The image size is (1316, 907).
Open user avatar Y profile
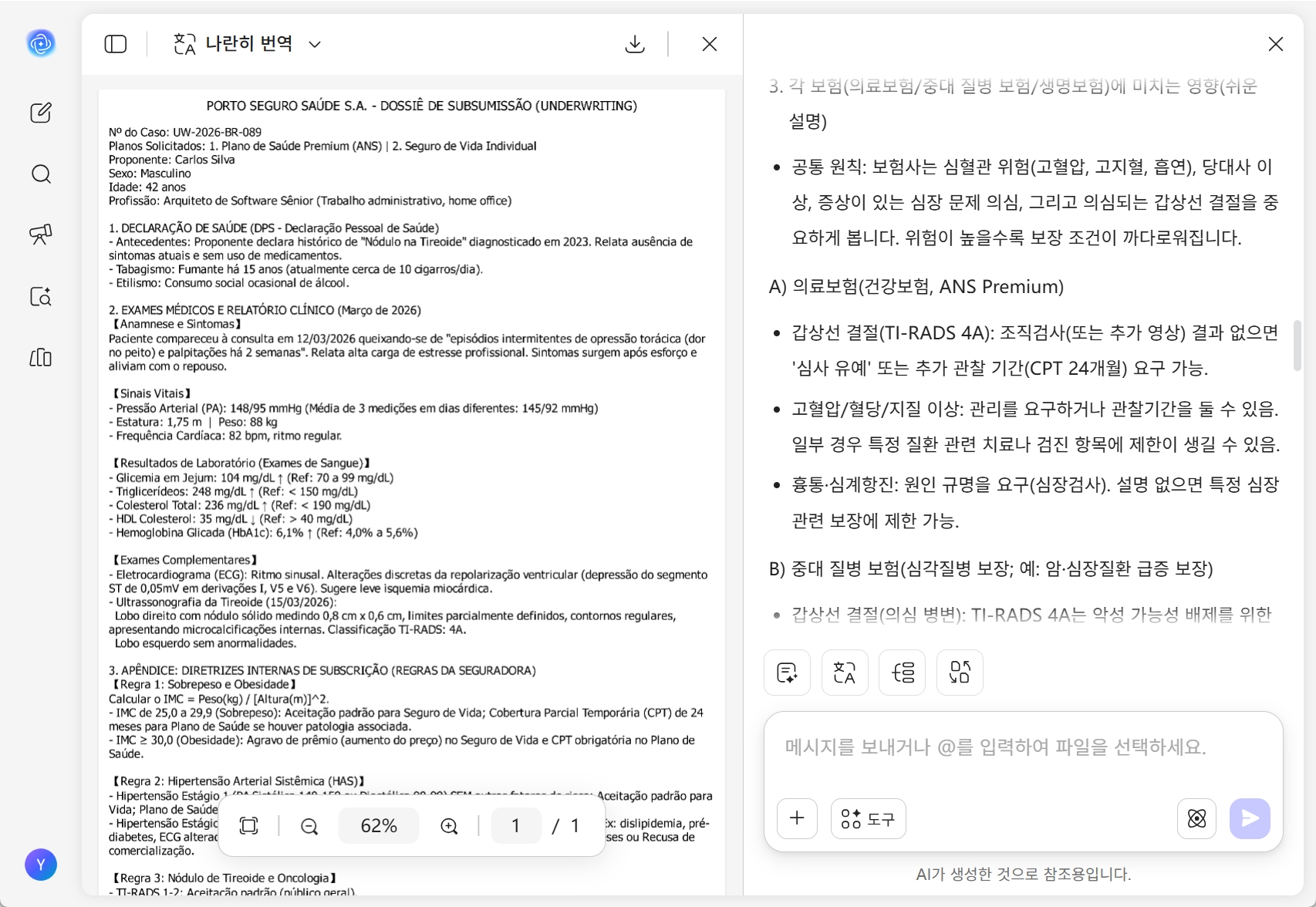click(41, 865)
